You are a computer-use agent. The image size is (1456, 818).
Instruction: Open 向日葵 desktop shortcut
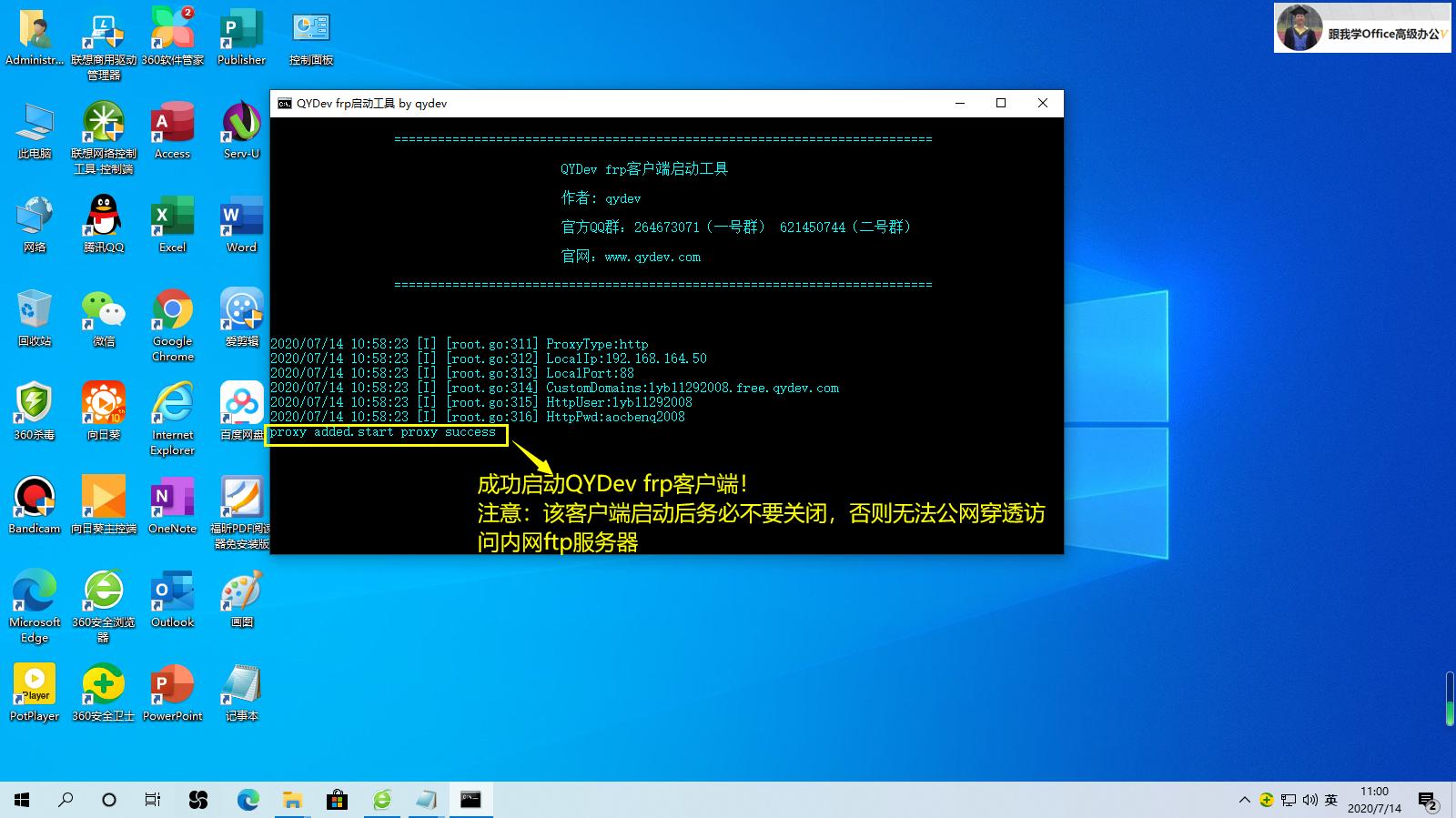(x=104, y=412)
